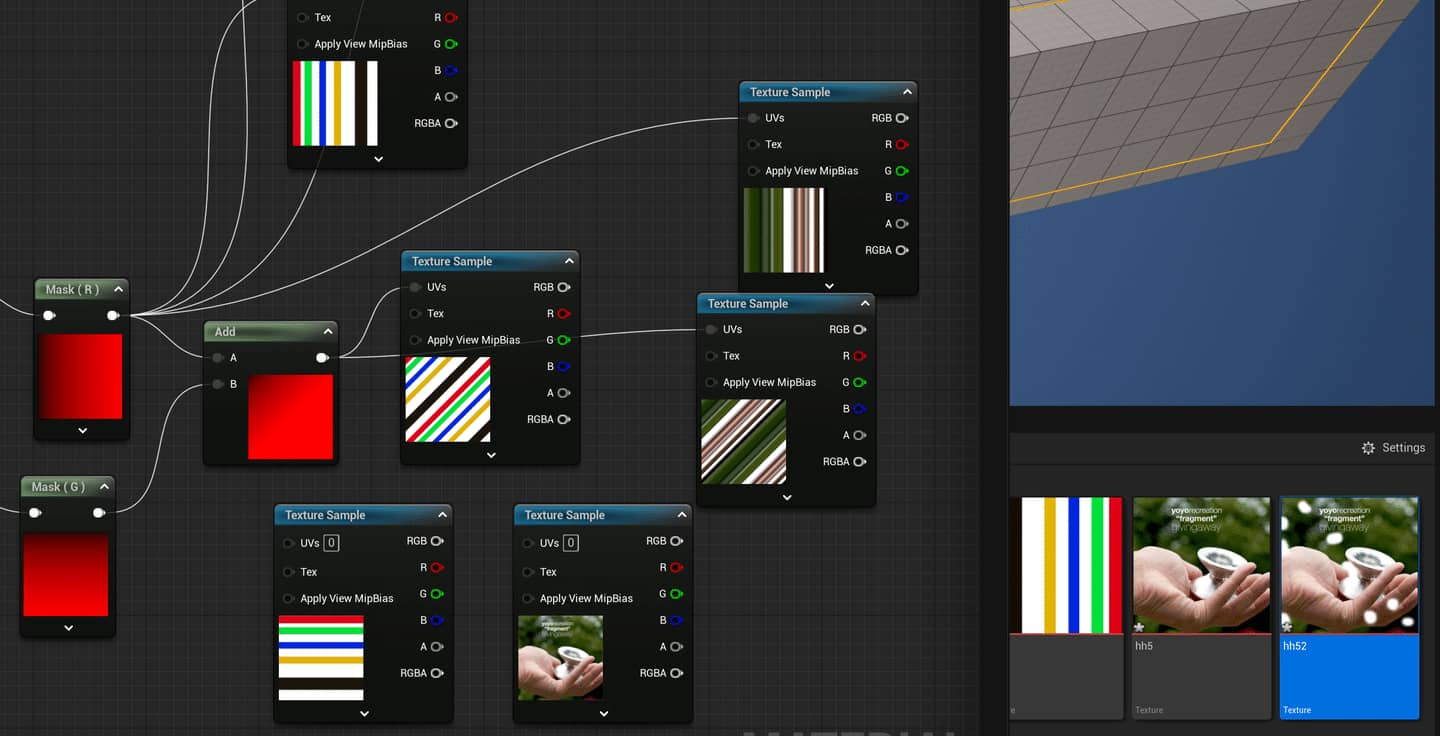1440x736 pixels.
Task: Collapse the Add node via header caret
Action: (x=327, y=332)
